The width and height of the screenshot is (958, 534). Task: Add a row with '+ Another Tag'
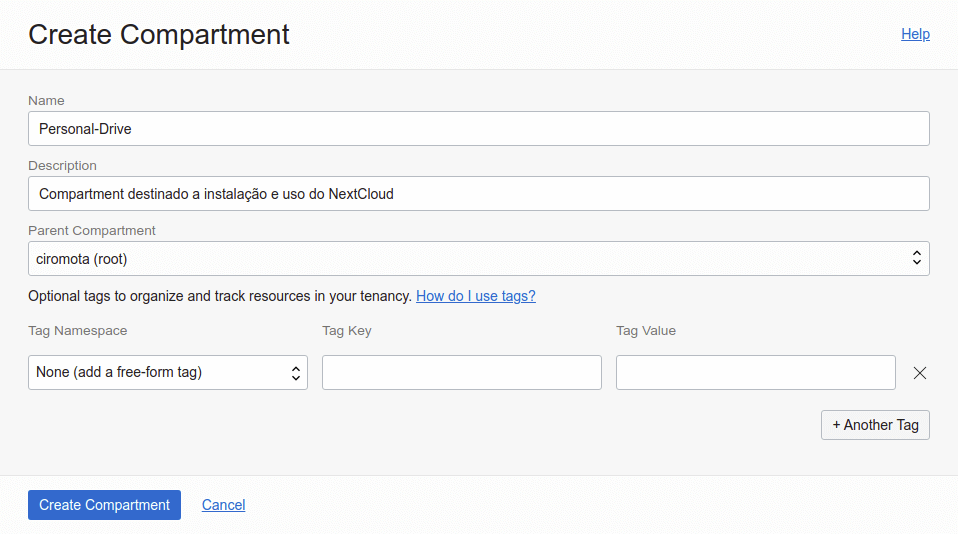point(875,425)
